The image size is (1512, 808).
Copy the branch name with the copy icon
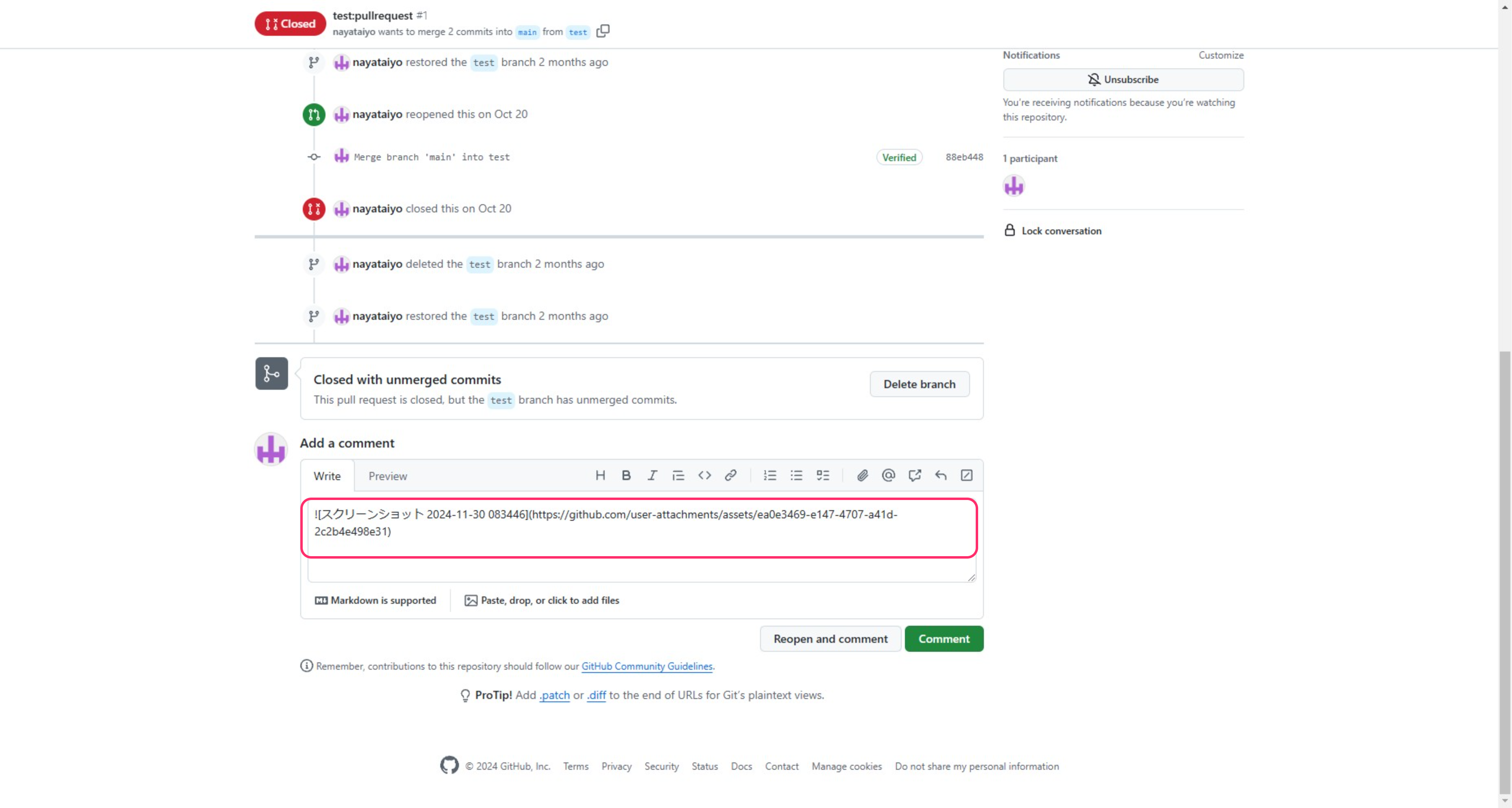603,31
